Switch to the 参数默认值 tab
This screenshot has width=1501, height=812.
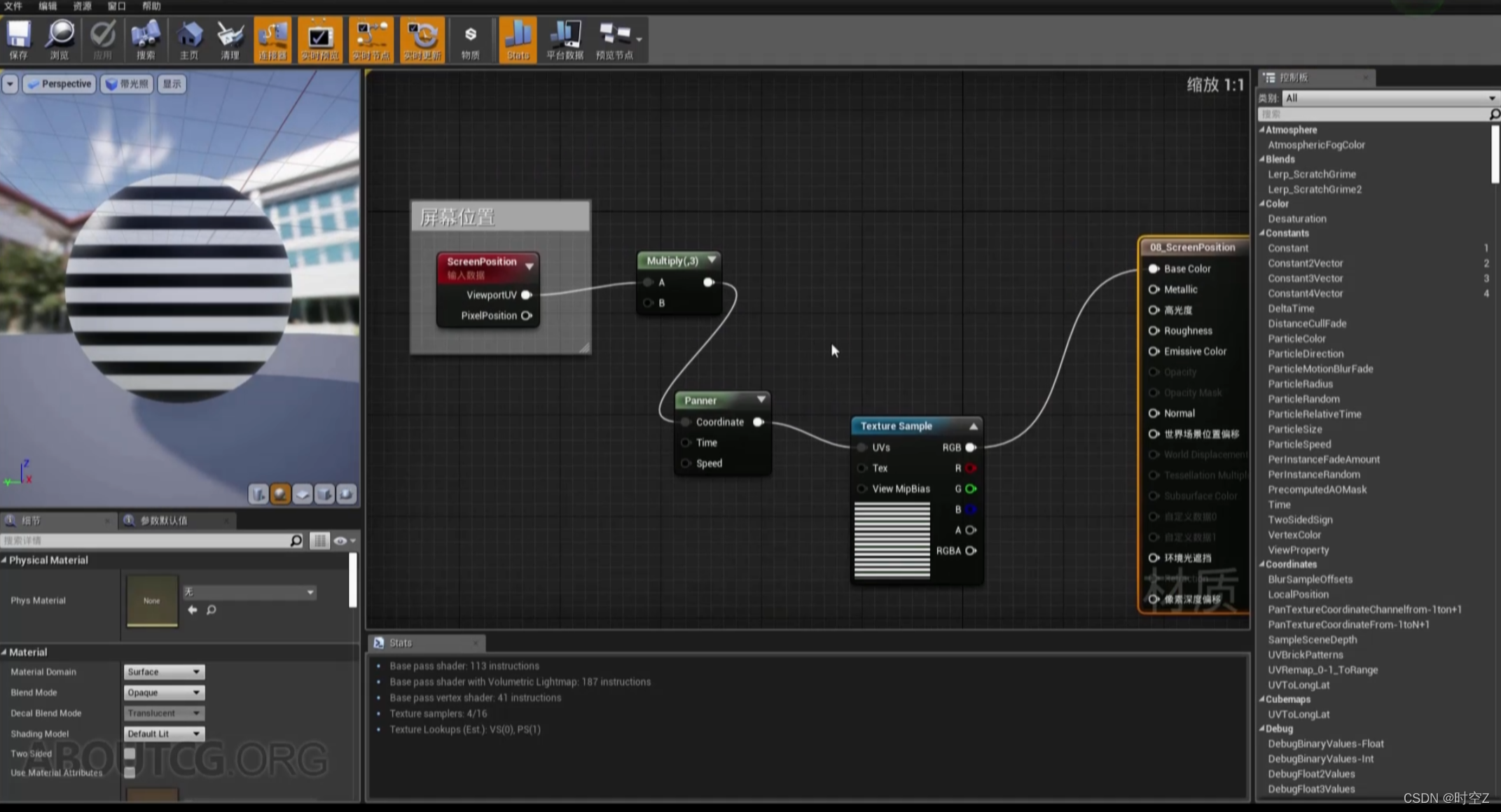coord(164,520)
